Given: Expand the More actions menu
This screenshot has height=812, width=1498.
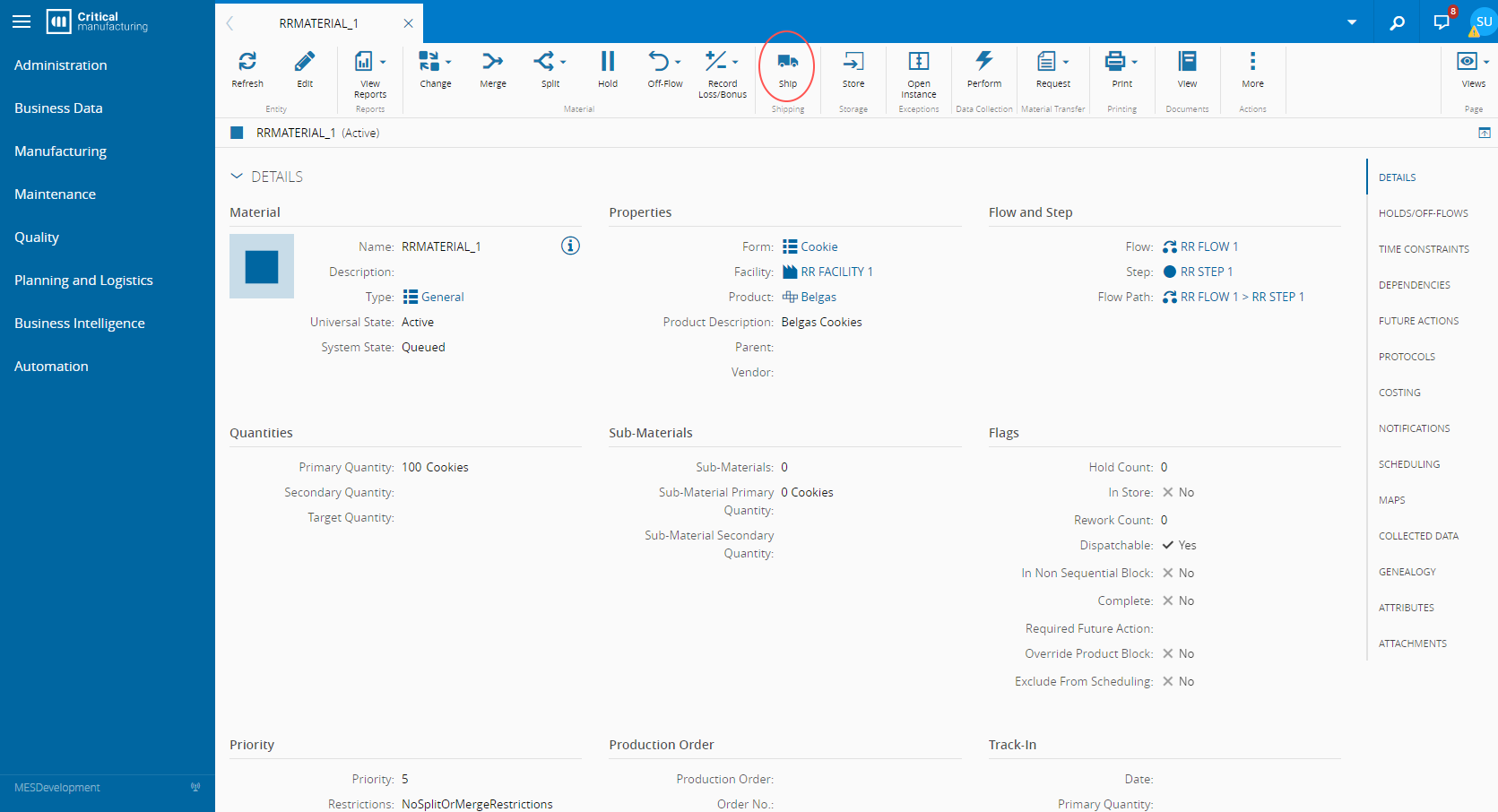Looking at the screenshot, I should click(1252, 62).
